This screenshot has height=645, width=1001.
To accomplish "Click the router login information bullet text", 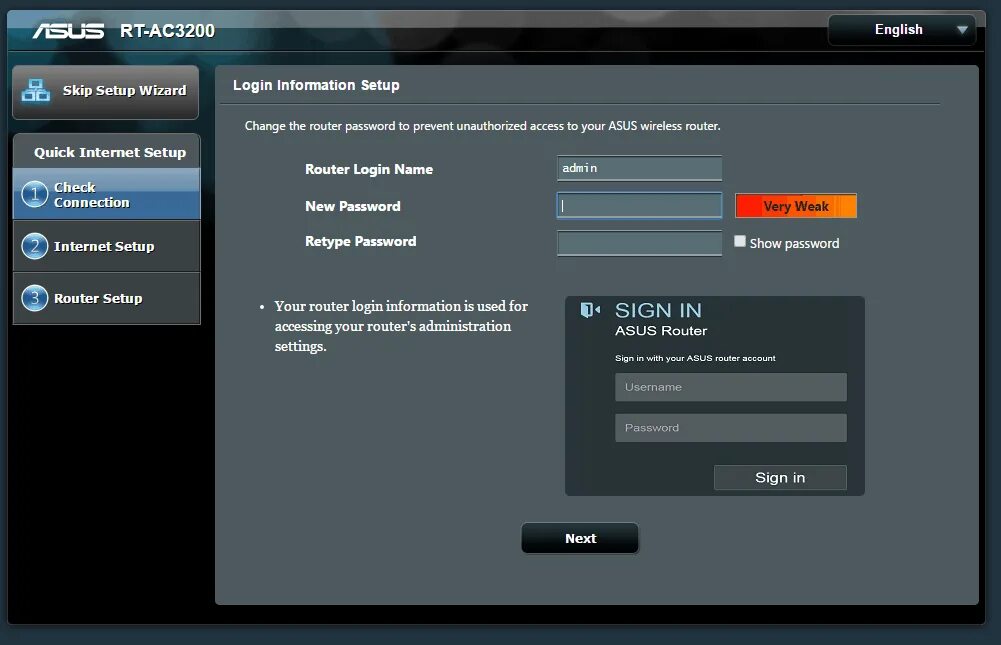I will [x=401, y=326].
